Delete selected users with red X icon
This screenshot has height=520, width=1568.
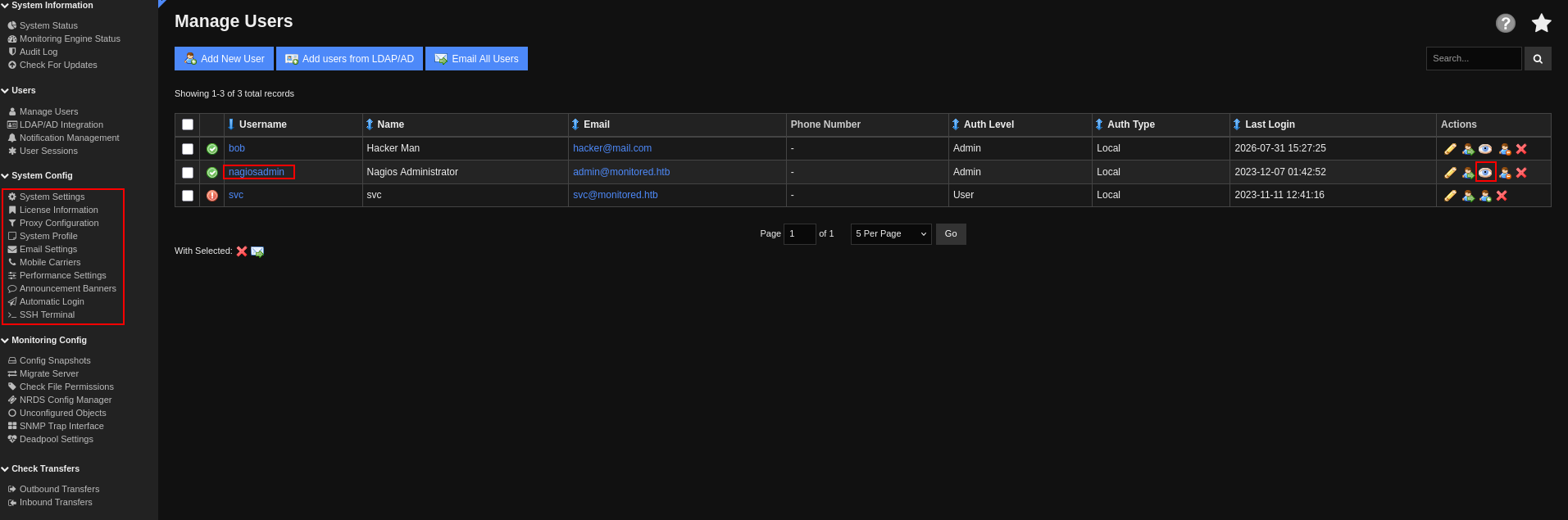coord(242,251)
